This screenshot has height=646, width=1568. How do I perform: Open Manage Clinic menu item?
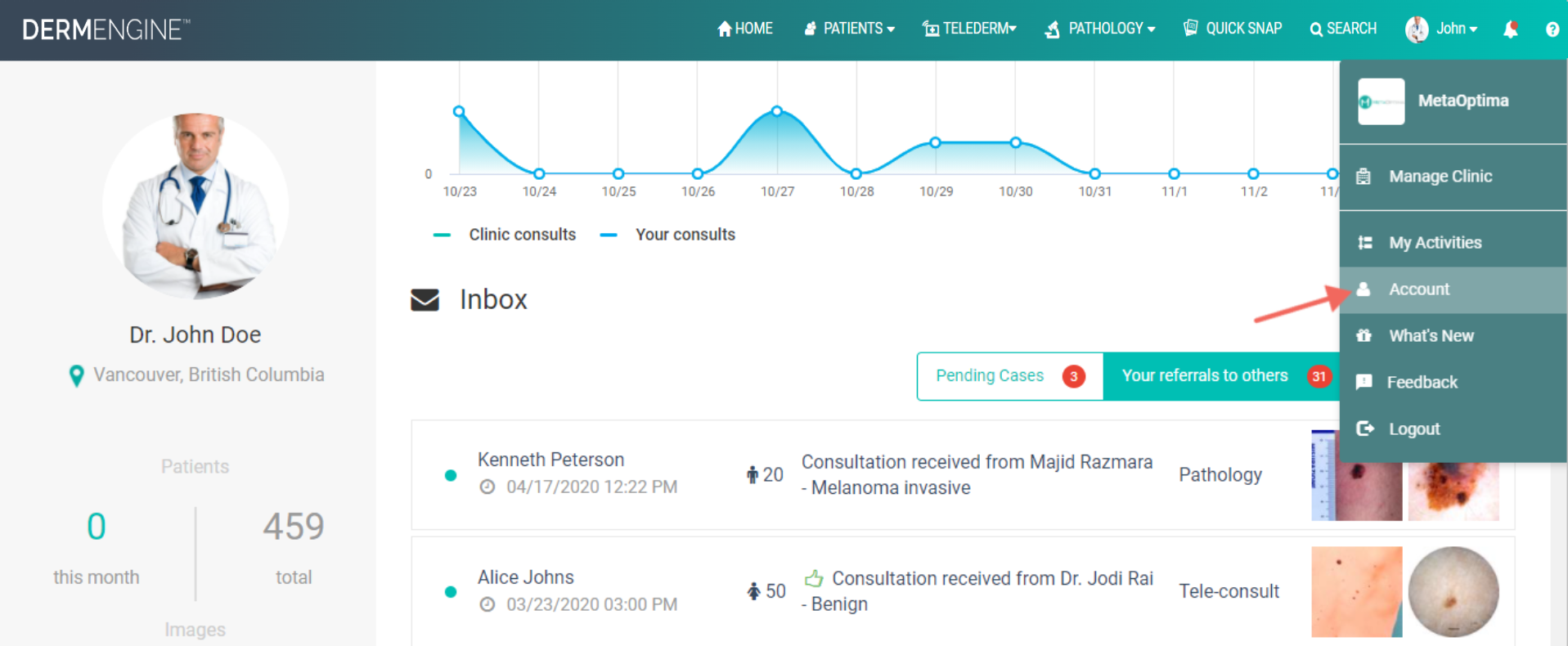click(x=1440, y=177)
